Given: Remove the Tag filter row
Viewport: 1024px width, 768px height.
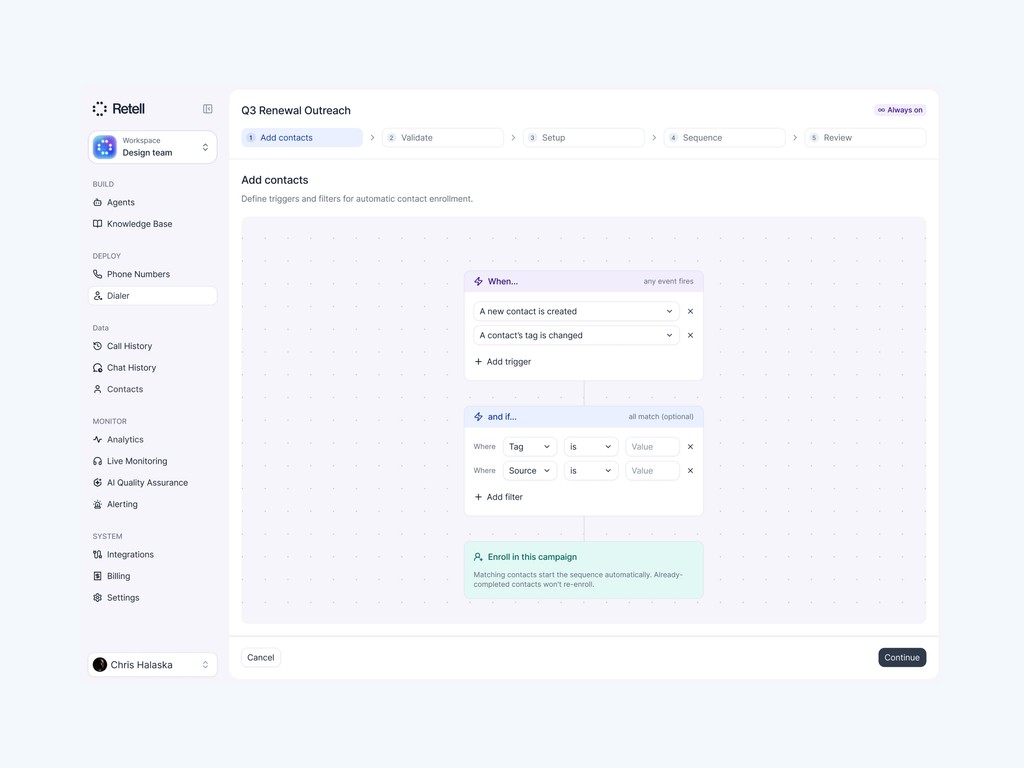Looking at the screenshot, I should click(690, 447).
